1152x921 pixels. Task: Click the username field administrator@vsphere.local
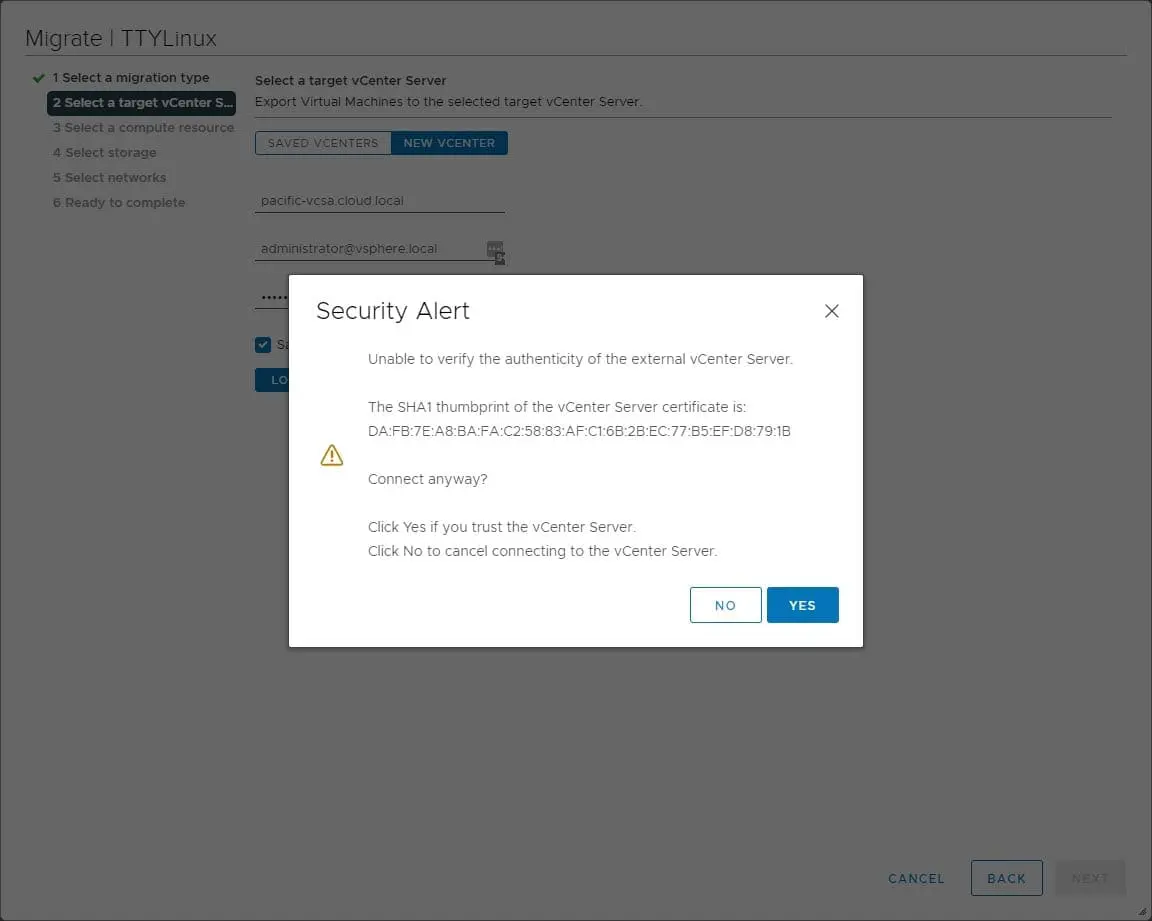[x=368, y=249]
